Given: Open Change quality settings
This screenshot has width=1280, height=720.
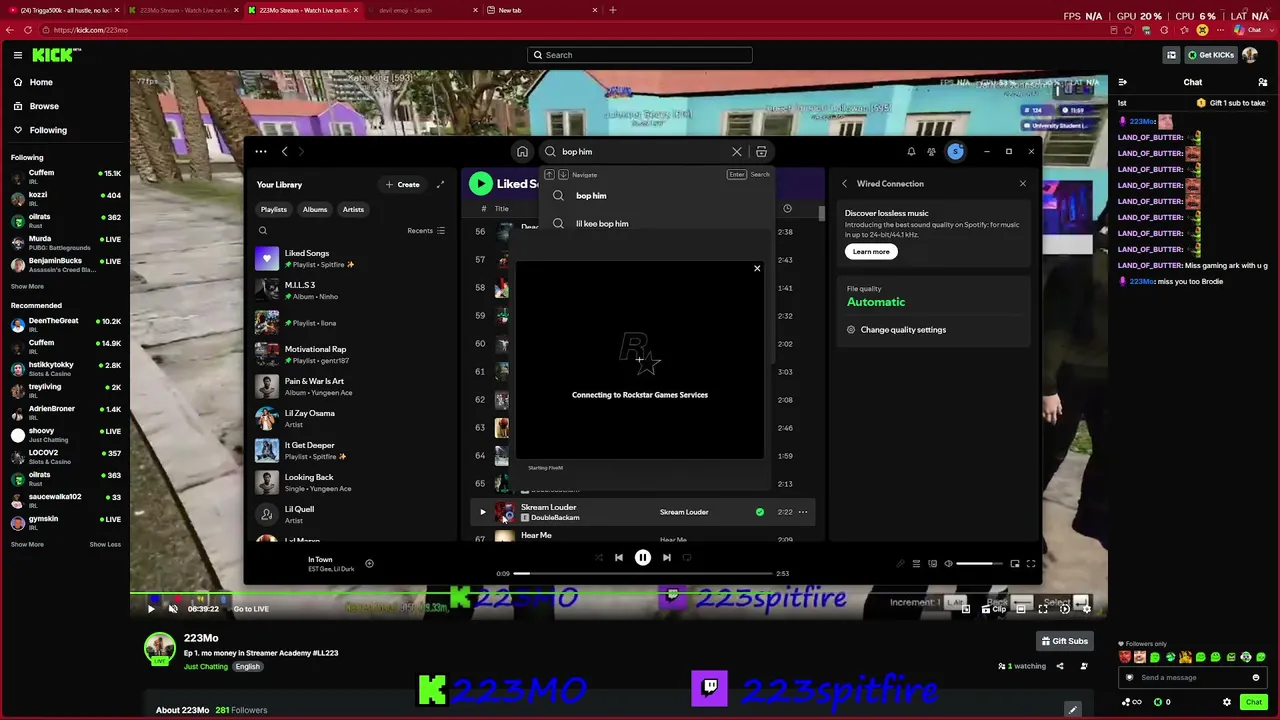Looking at the screenshot, I should tap(896, 330).
